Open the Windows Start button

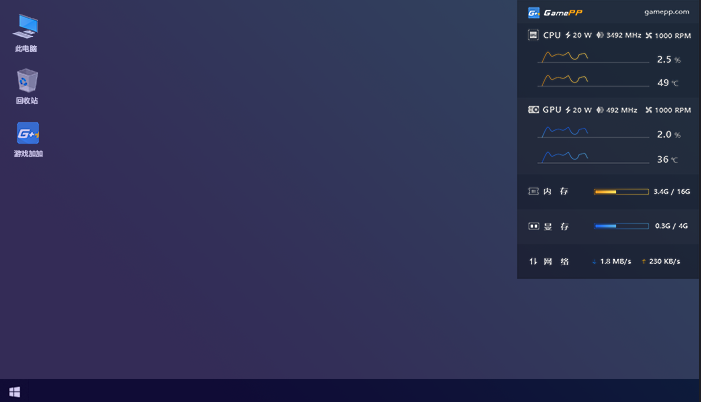14,392
